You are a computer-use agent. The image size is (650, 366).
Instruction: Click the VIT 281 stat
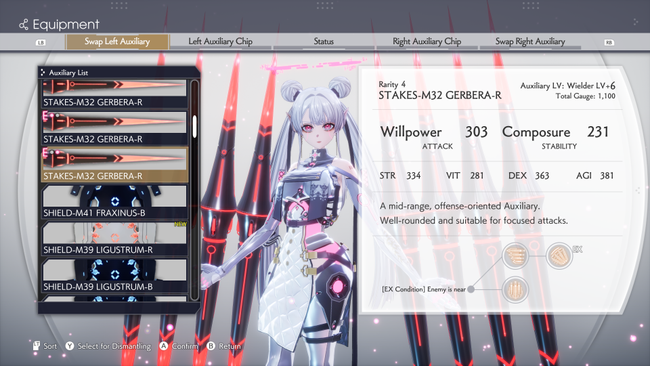pos(465,176)
